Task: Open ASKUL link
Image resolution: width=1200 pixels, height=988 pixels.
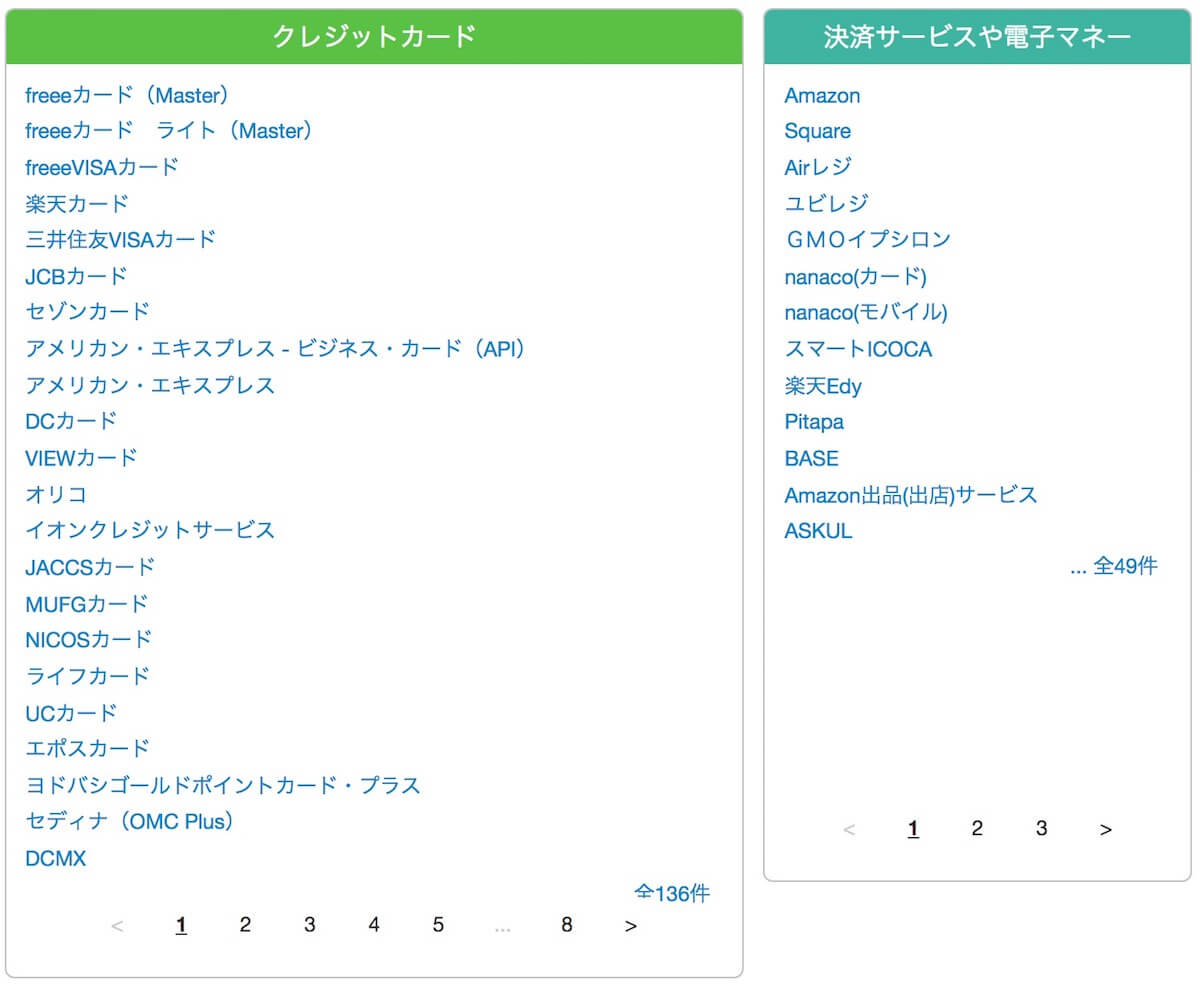Action: point(818,531)
